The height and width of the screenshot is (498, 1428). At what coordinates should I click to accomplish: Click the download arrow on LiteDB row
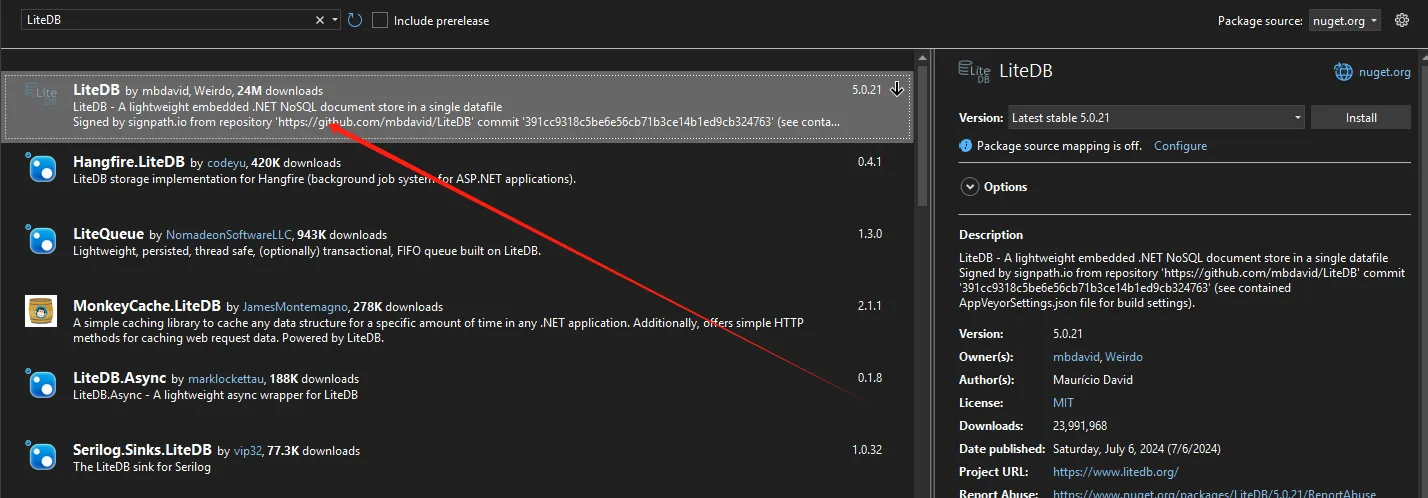[x=897, y=89]
